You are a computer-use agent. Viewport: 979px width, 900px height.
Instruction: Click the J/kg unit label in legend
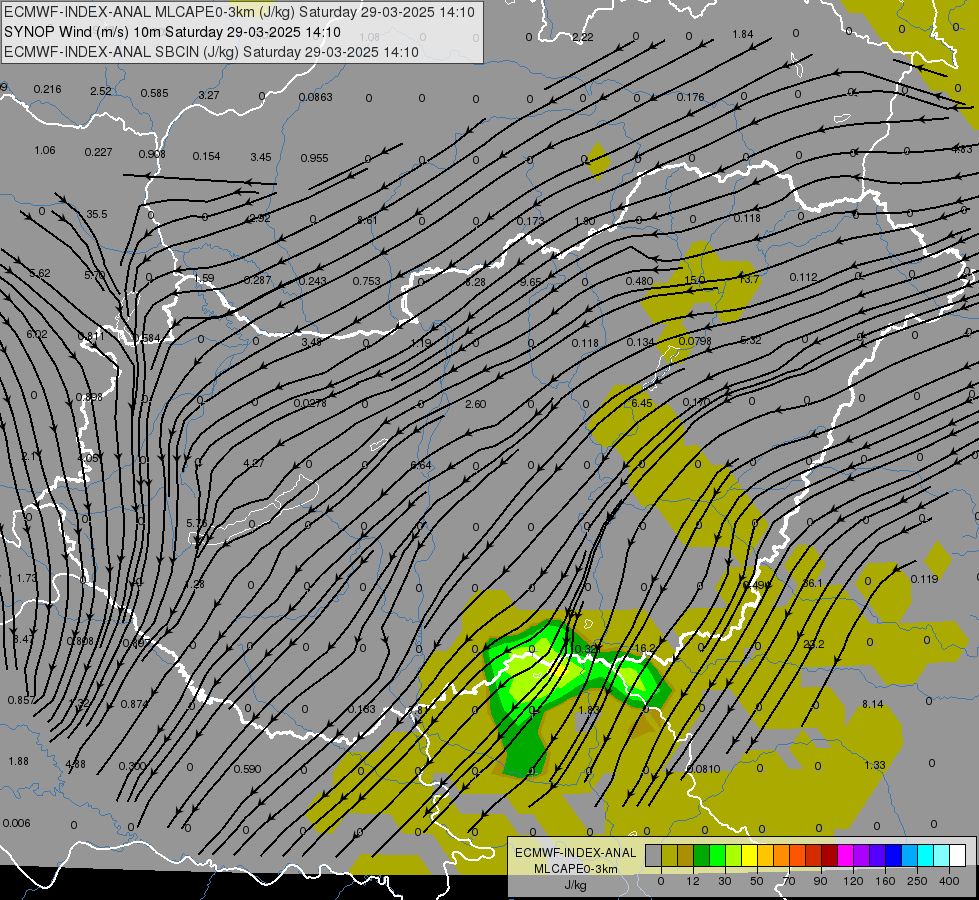point(575,885)
